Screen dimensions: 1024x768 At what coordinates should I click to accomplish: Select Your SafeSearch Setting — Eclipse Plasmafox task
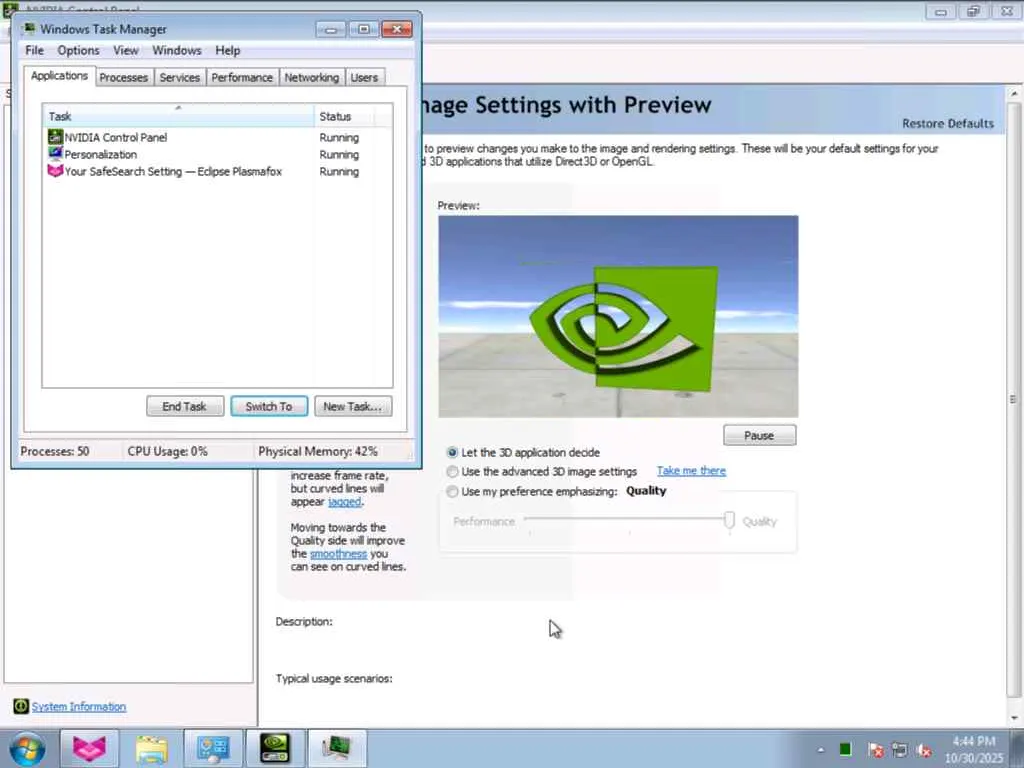[x=217, y=171]
